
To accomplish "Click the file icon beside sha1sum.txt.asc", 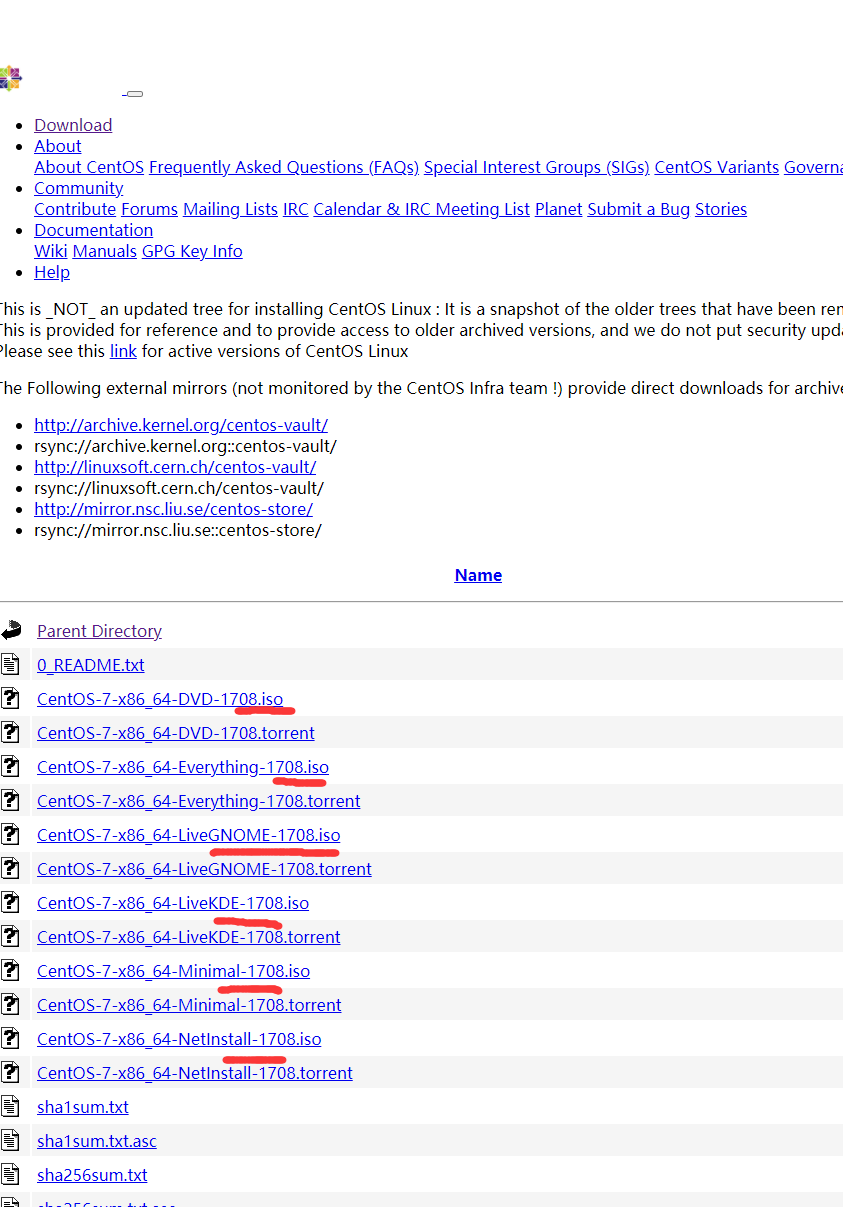I will pyautogui.click(x=10, y=1140).
